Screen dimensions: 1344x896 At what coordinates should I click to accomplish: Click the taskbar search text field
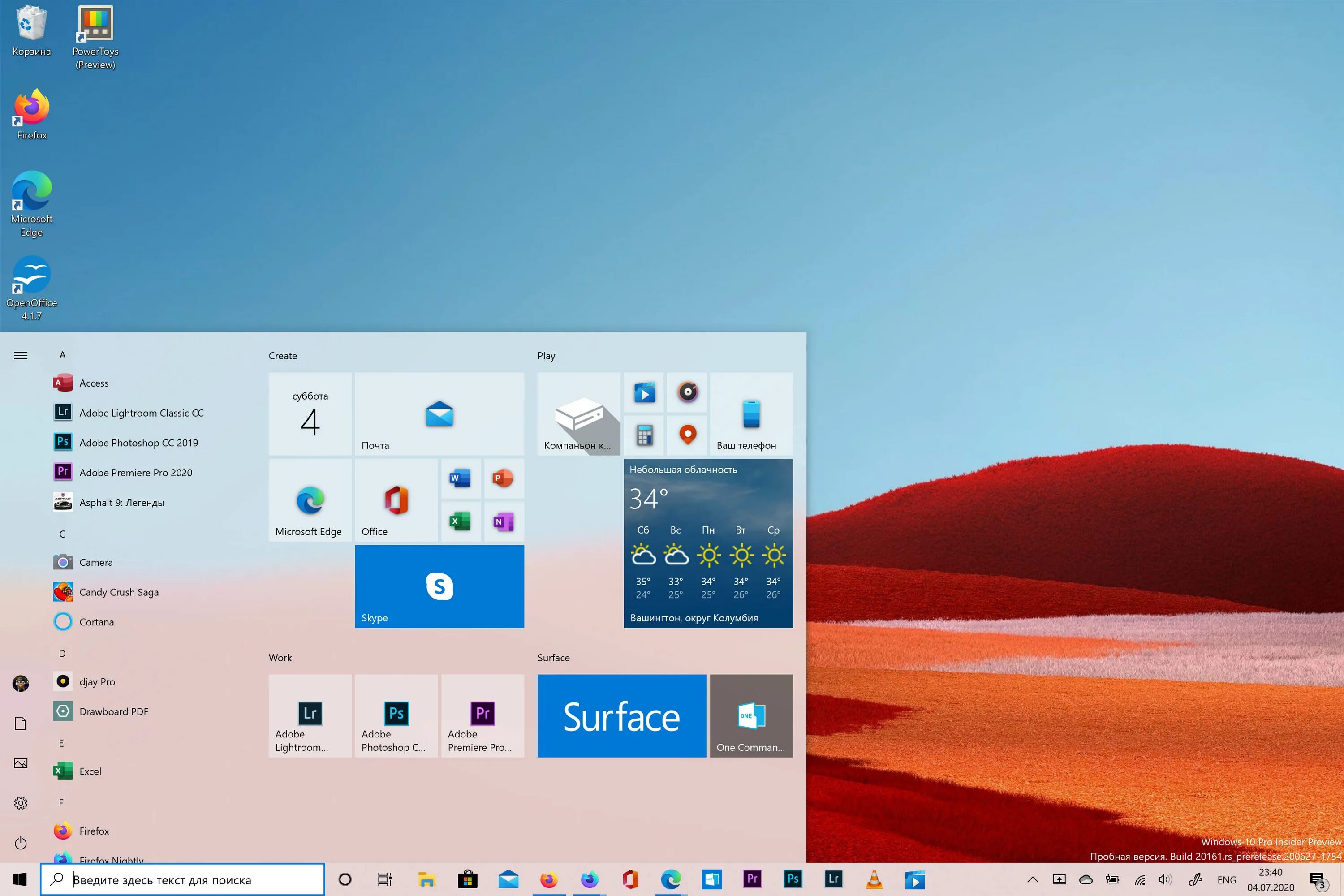coord(189,880)
